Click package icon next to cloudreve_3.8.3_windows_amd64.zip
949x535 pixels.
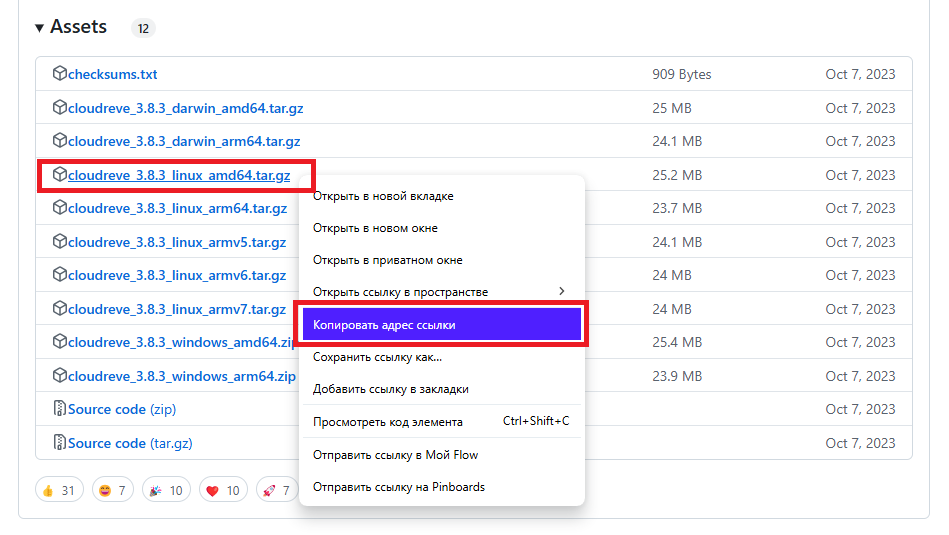click(x=59, y=342)
